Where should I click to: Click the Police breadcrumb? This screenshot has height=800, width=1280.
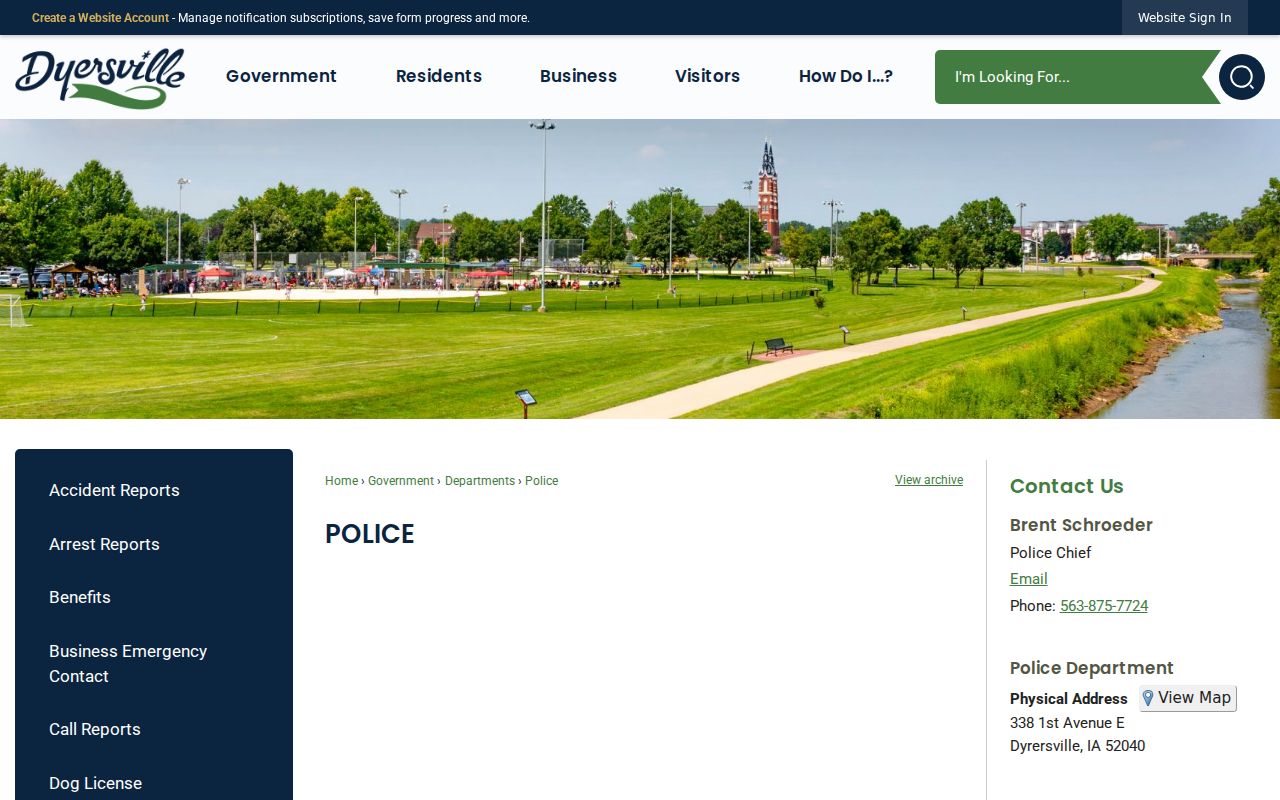[541, 481]
